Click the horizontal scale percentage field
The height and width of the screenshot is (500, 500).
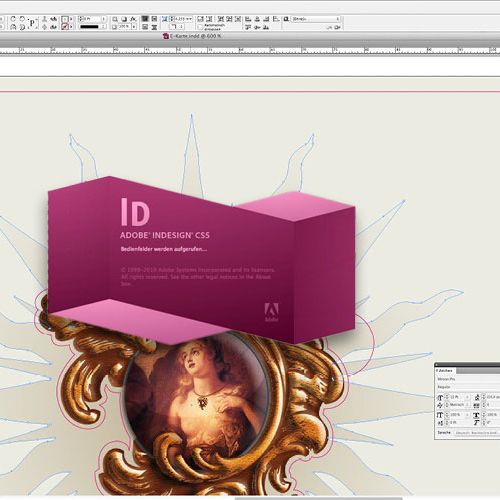[493, 415]
